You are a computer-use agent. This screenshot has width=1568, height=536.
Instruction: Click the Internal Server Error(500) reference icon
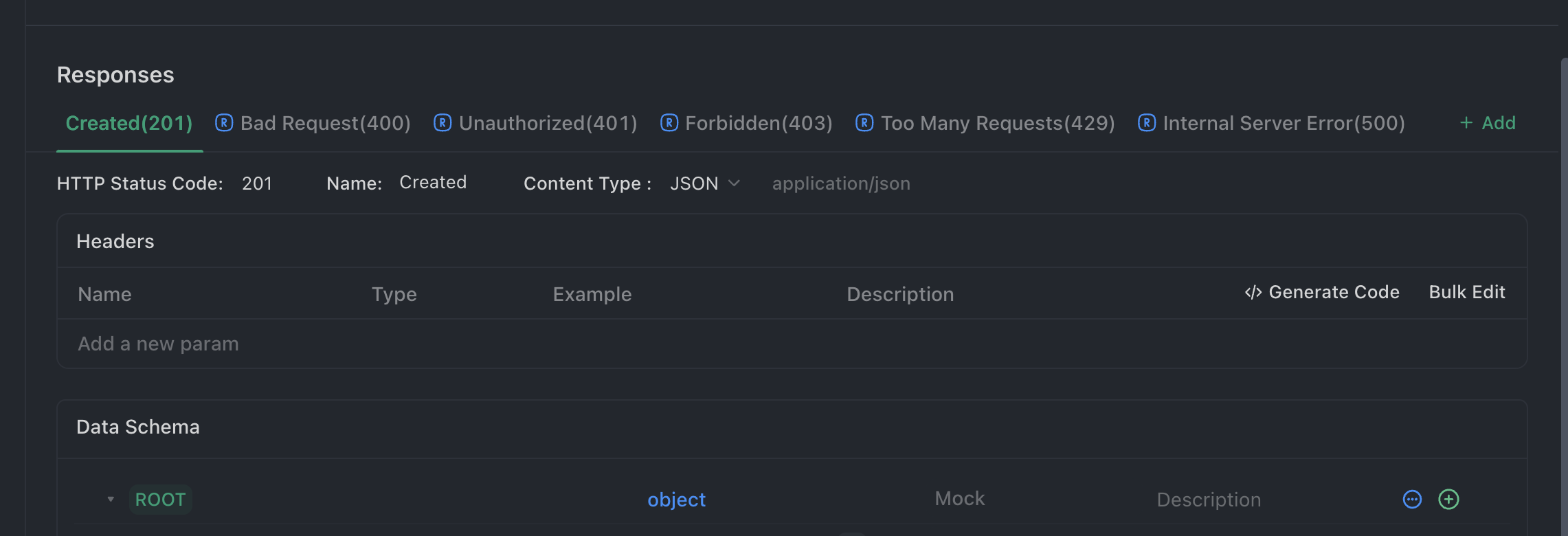click(x=1146, y=123)
